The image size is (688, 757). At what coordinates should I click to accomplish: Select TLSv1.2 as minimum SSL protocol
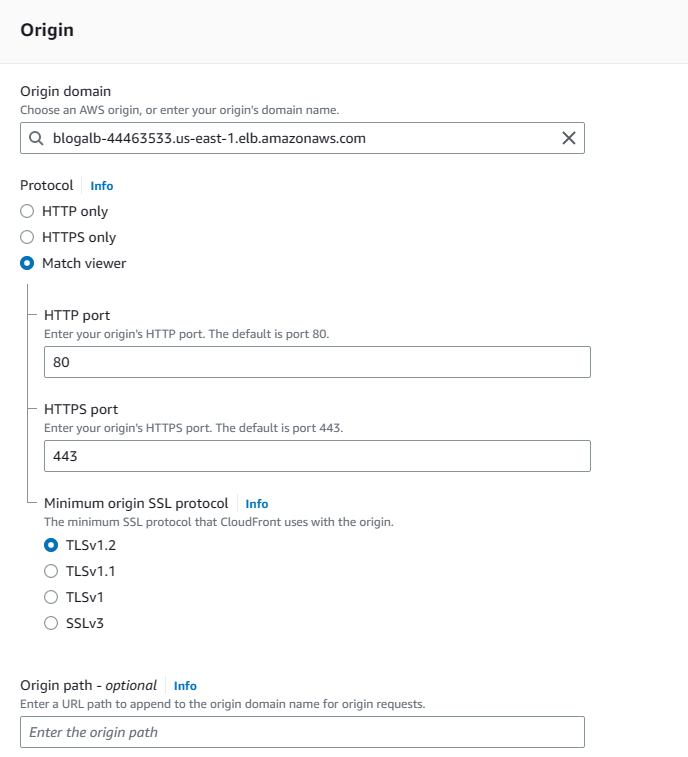pos(51,545)
